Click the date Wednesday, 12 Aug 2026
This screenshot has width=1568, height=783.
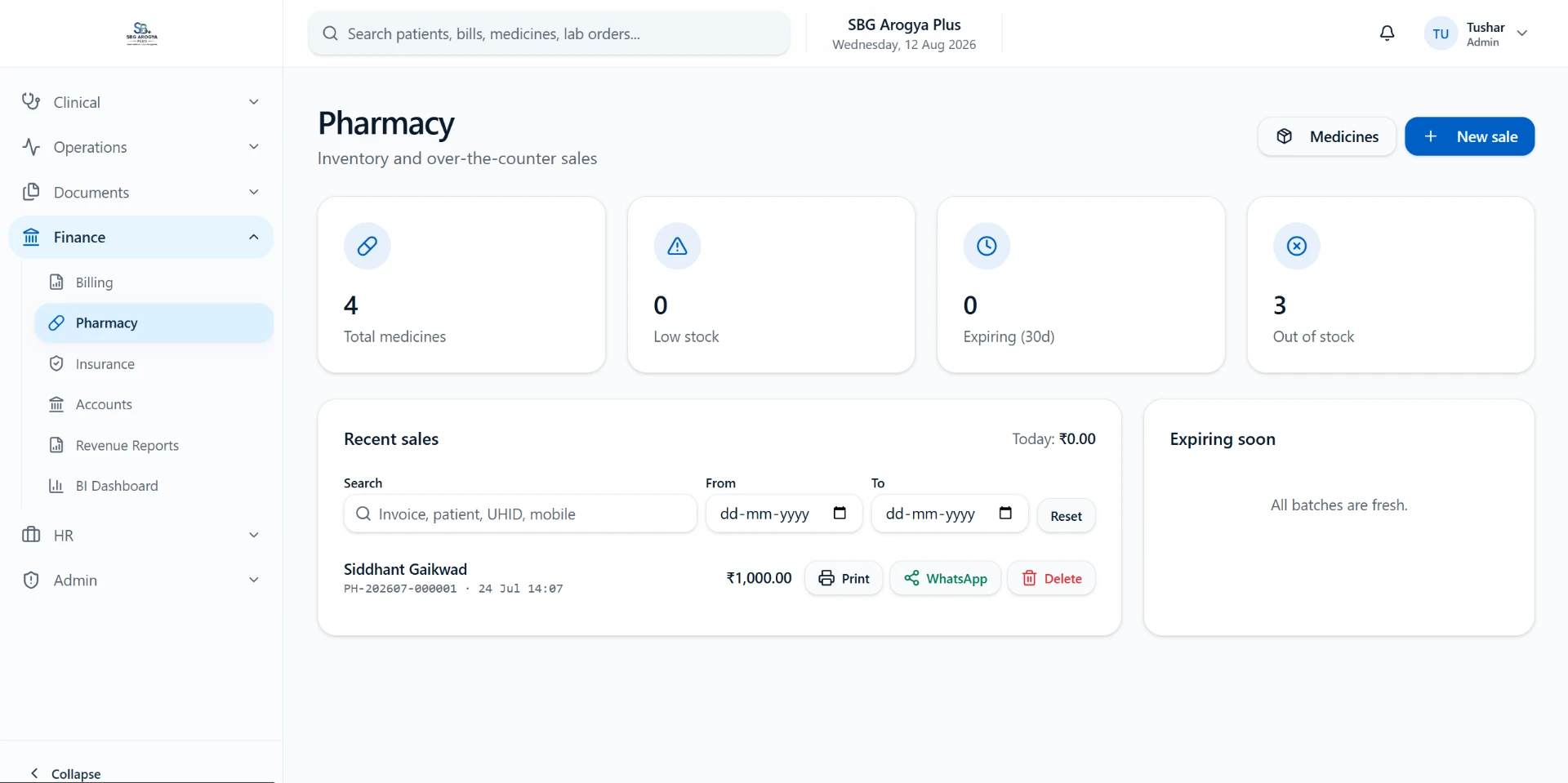click(x=904, y=44)
